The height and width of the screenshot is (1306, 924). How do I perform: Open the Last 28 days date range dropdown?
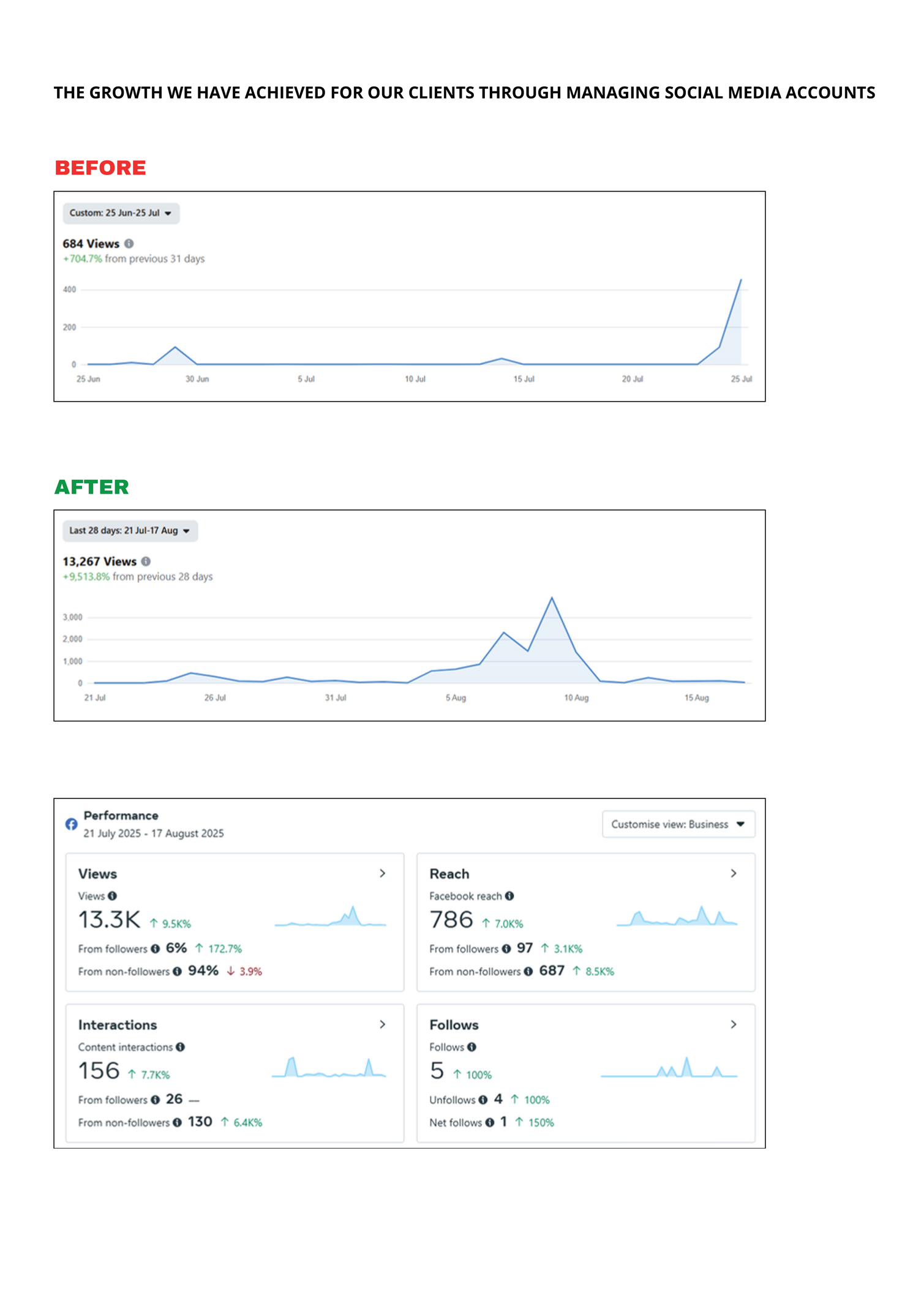[x=130, y=531]
